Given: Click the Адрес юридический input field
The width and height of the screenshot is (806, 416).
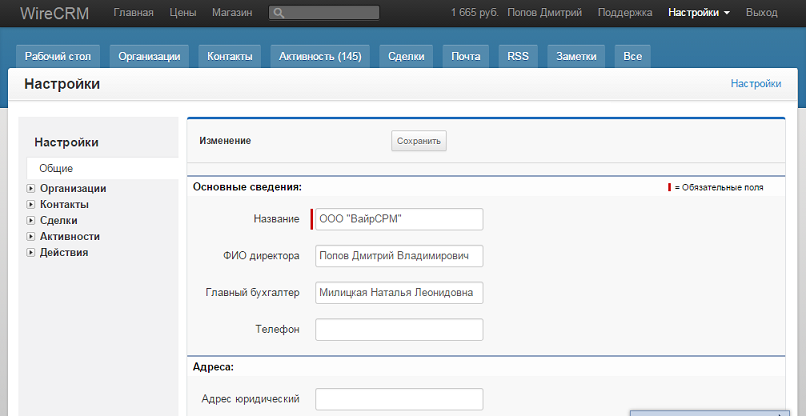Looking at the screenshot, I should [399, 400].
